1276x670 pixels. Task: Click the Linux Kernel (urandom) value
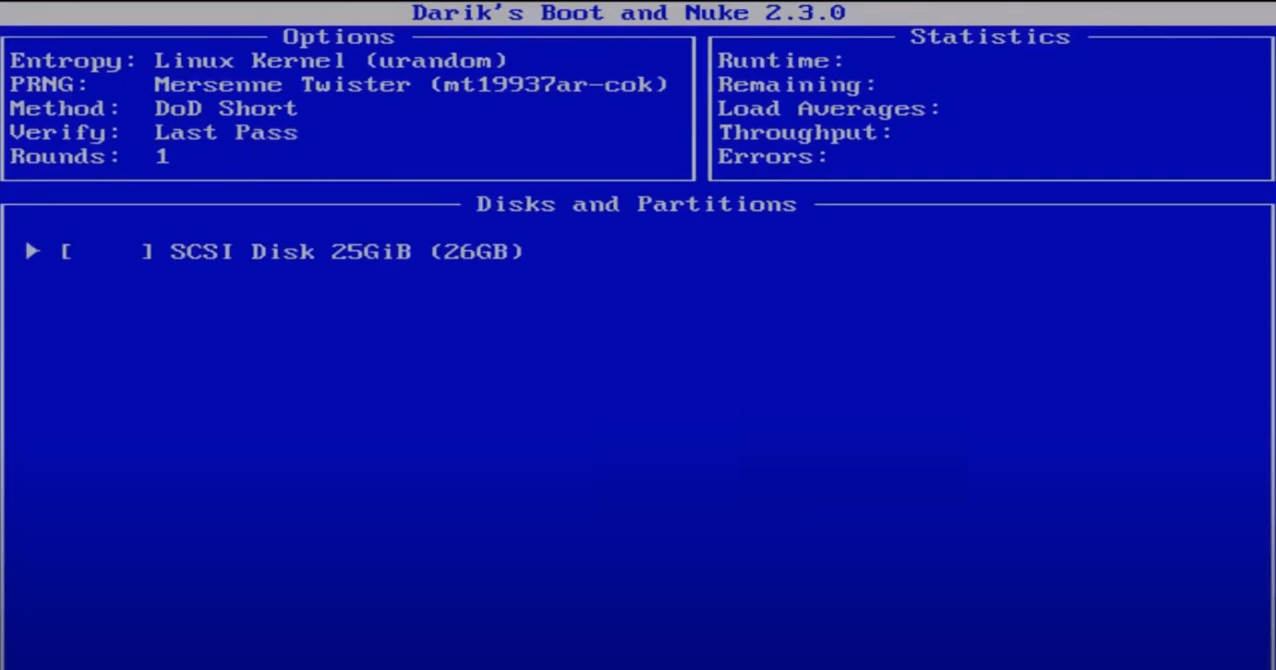[330, 61]
